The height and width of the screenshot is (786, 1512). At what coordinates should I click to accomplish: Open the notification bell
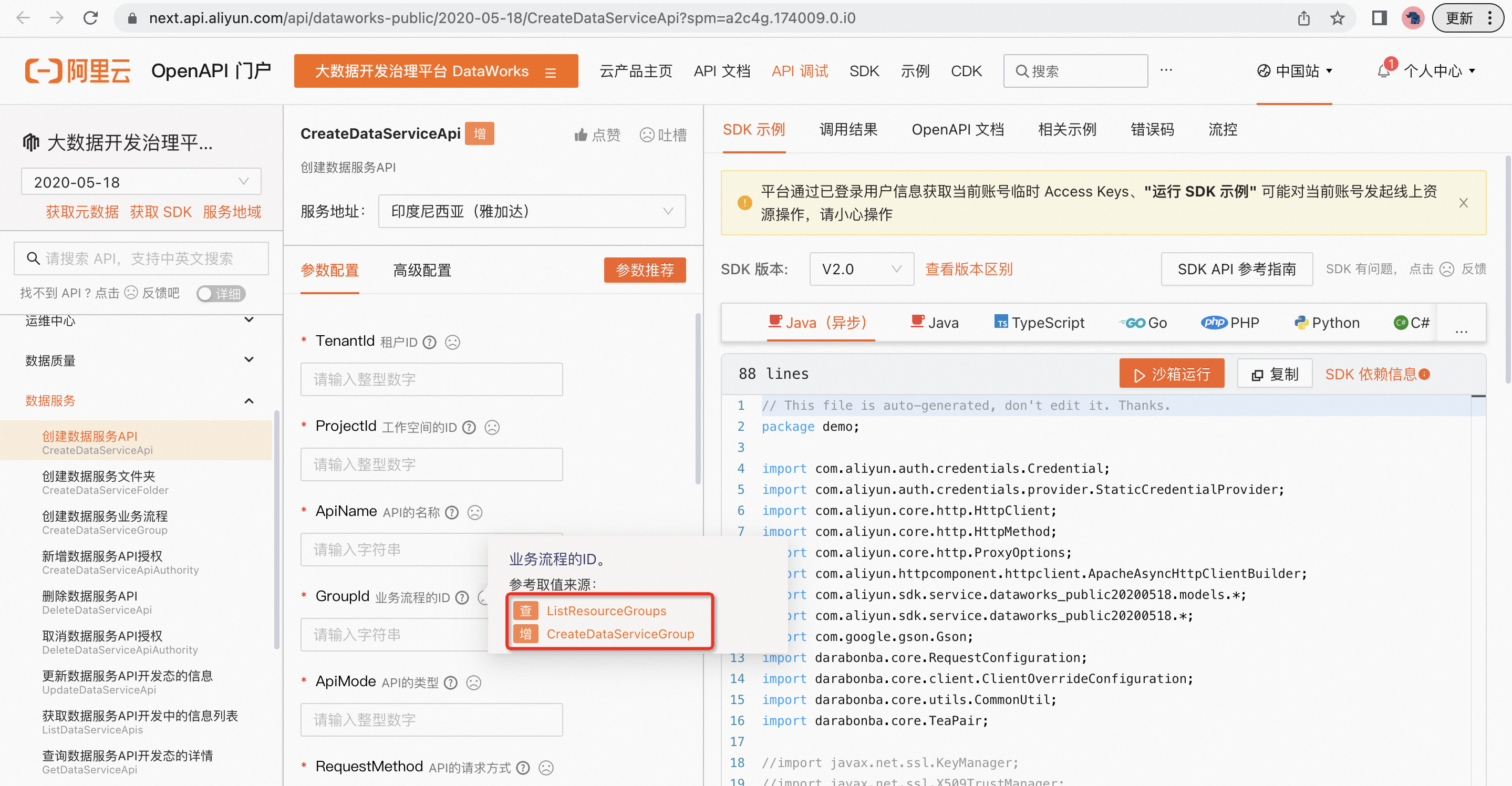1383,71
